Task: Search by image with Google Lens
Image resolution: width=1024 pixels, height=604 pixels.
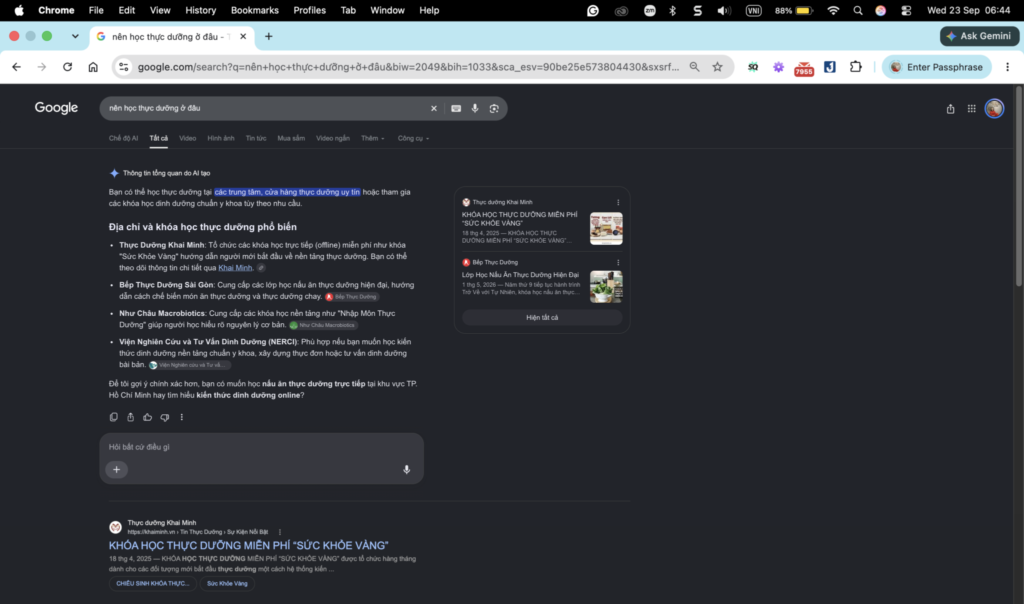Action: (494, 108)
